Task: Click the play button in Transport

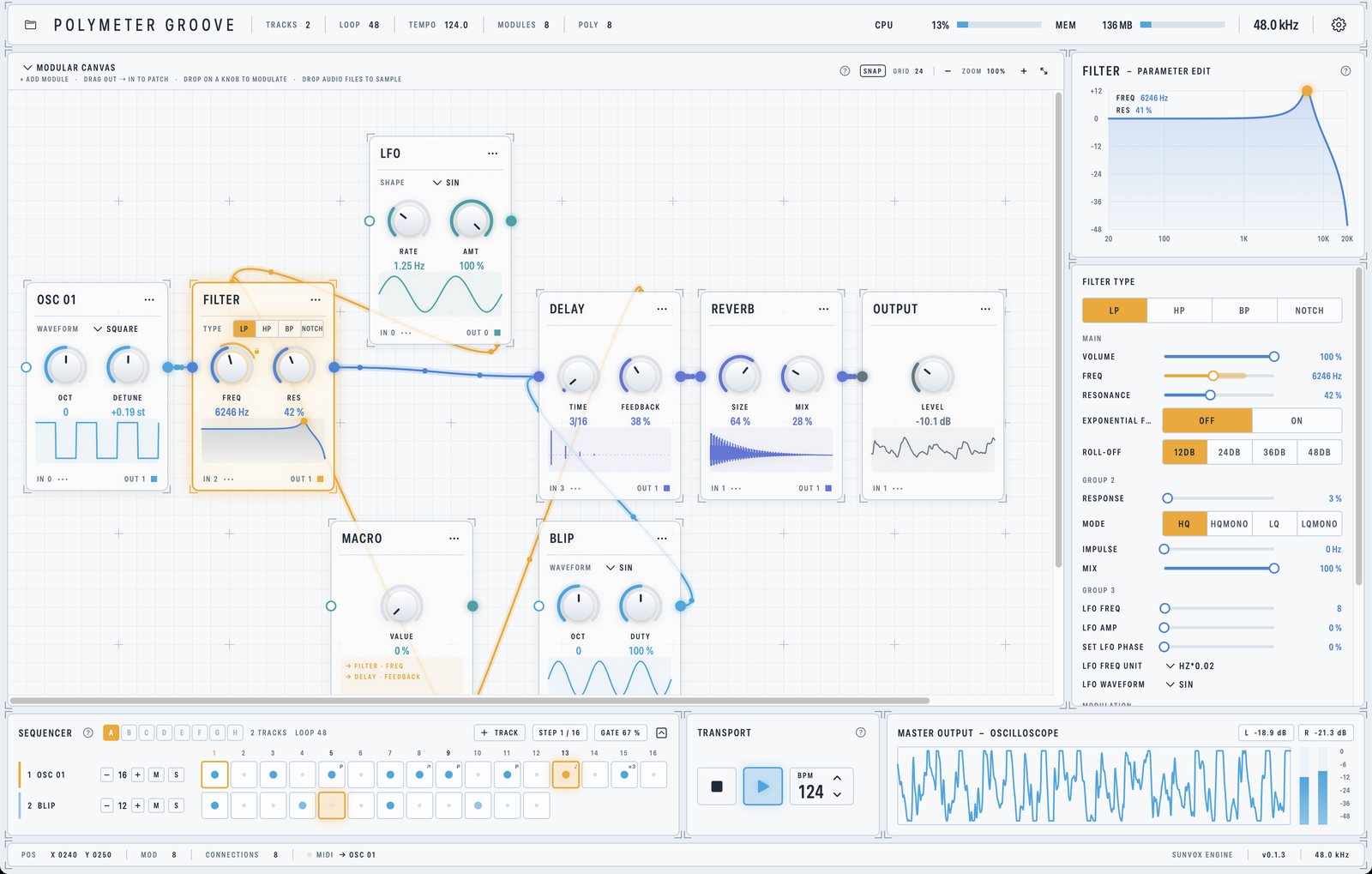Action: pos(763,787)
